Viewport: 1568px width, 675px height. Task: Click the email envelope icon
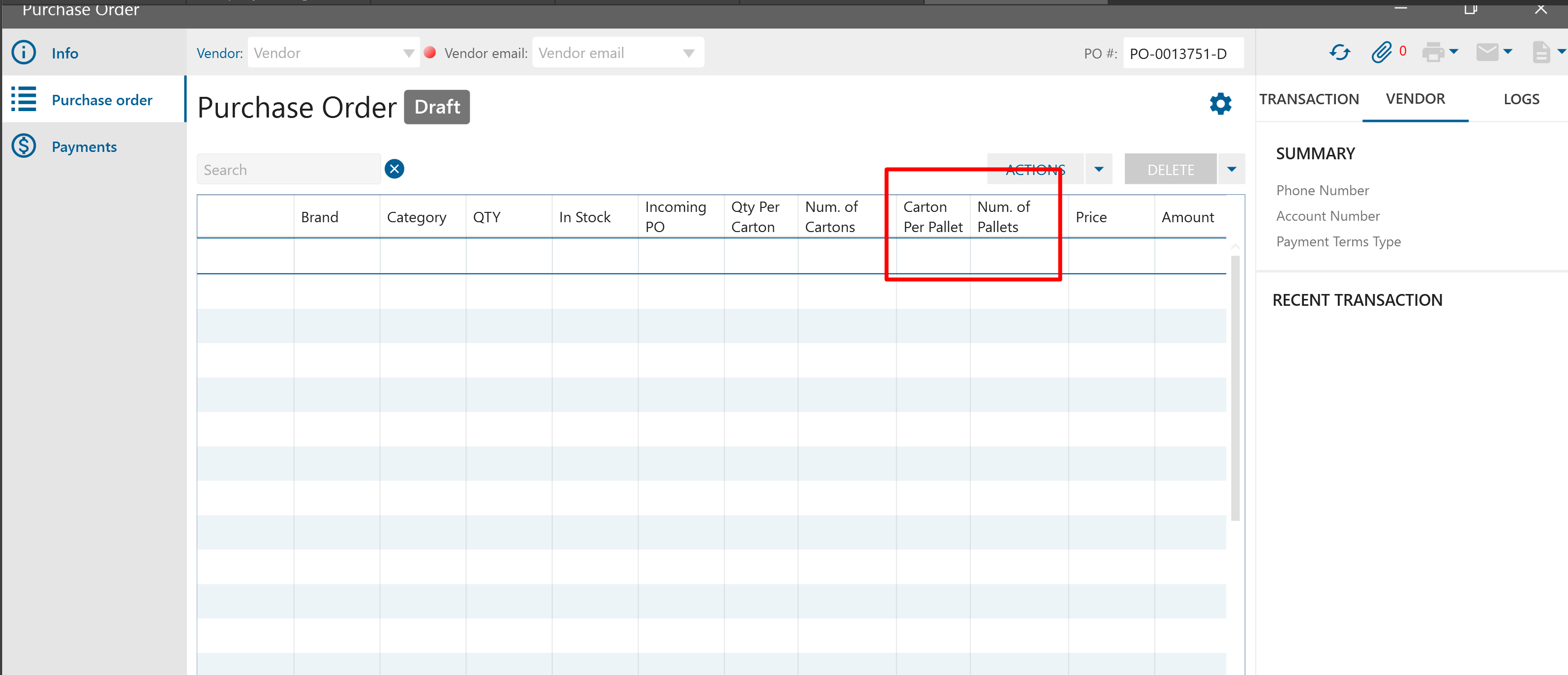pyautogui.click(x=1487, y=53)
